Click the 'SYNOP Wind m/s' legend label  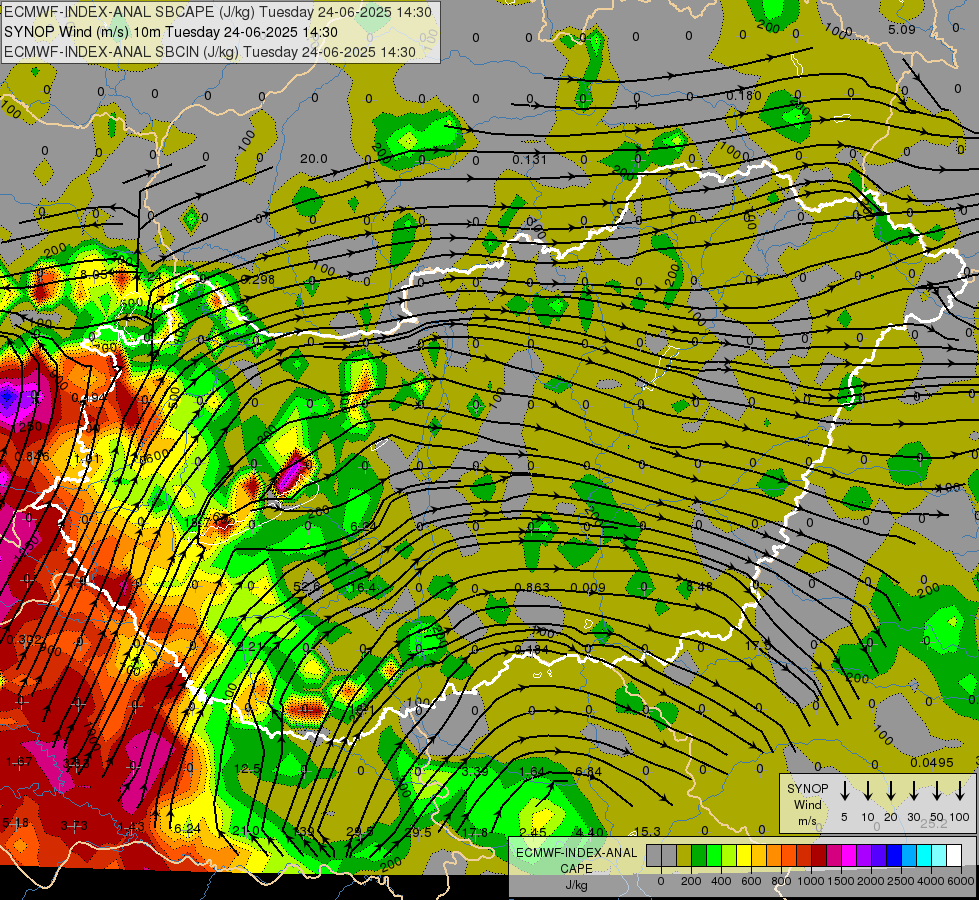click(x=807, y=804)
